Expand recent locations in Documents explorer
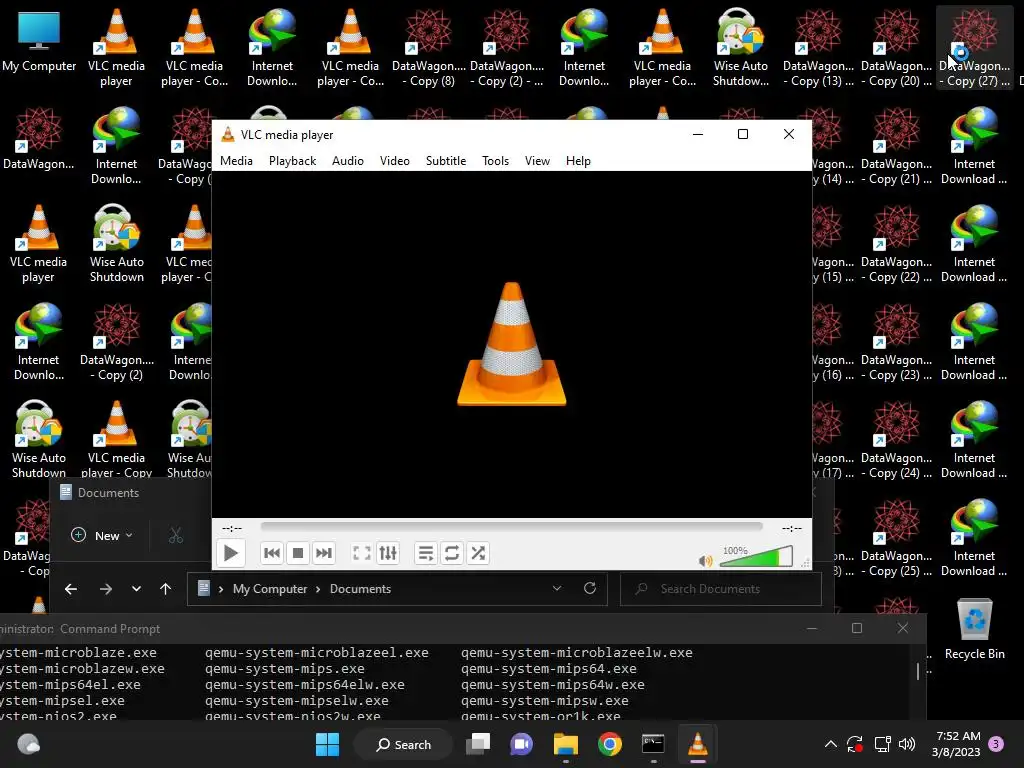 point(136,589)
